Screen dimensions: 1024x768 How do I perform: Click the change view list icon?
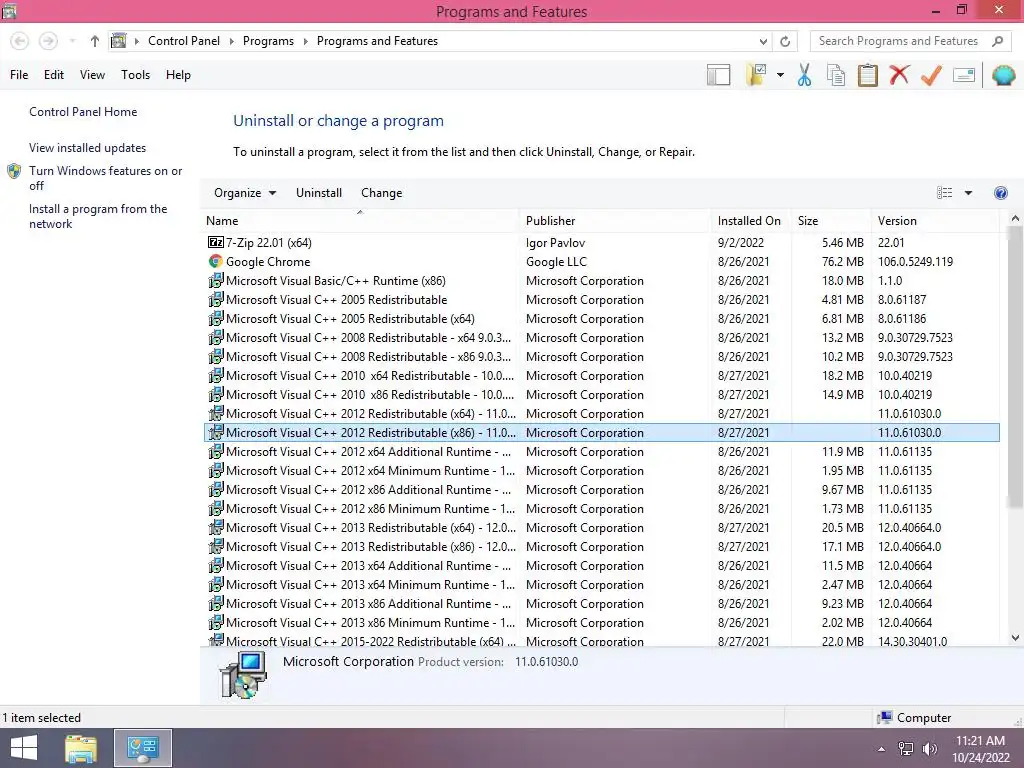944,193
